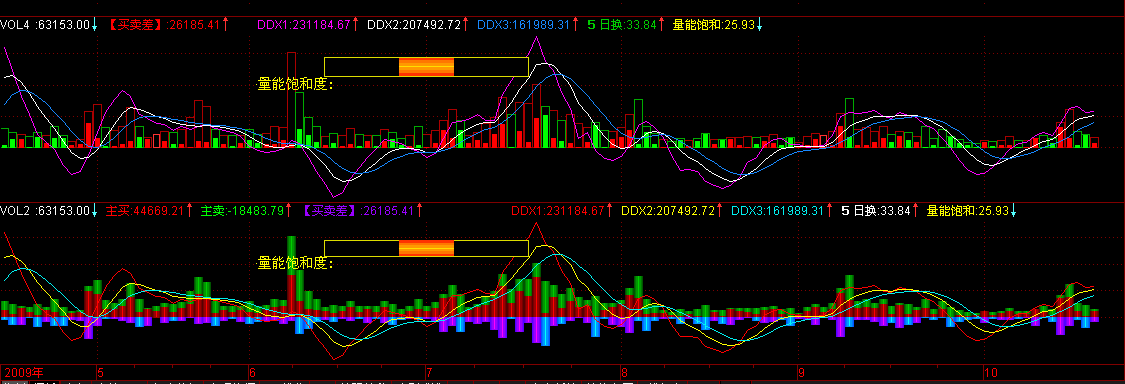Click the 量能饱和度 gauge bar in VOL2 panel
This screenshot has height=384, width=1125.
[426, 248]
